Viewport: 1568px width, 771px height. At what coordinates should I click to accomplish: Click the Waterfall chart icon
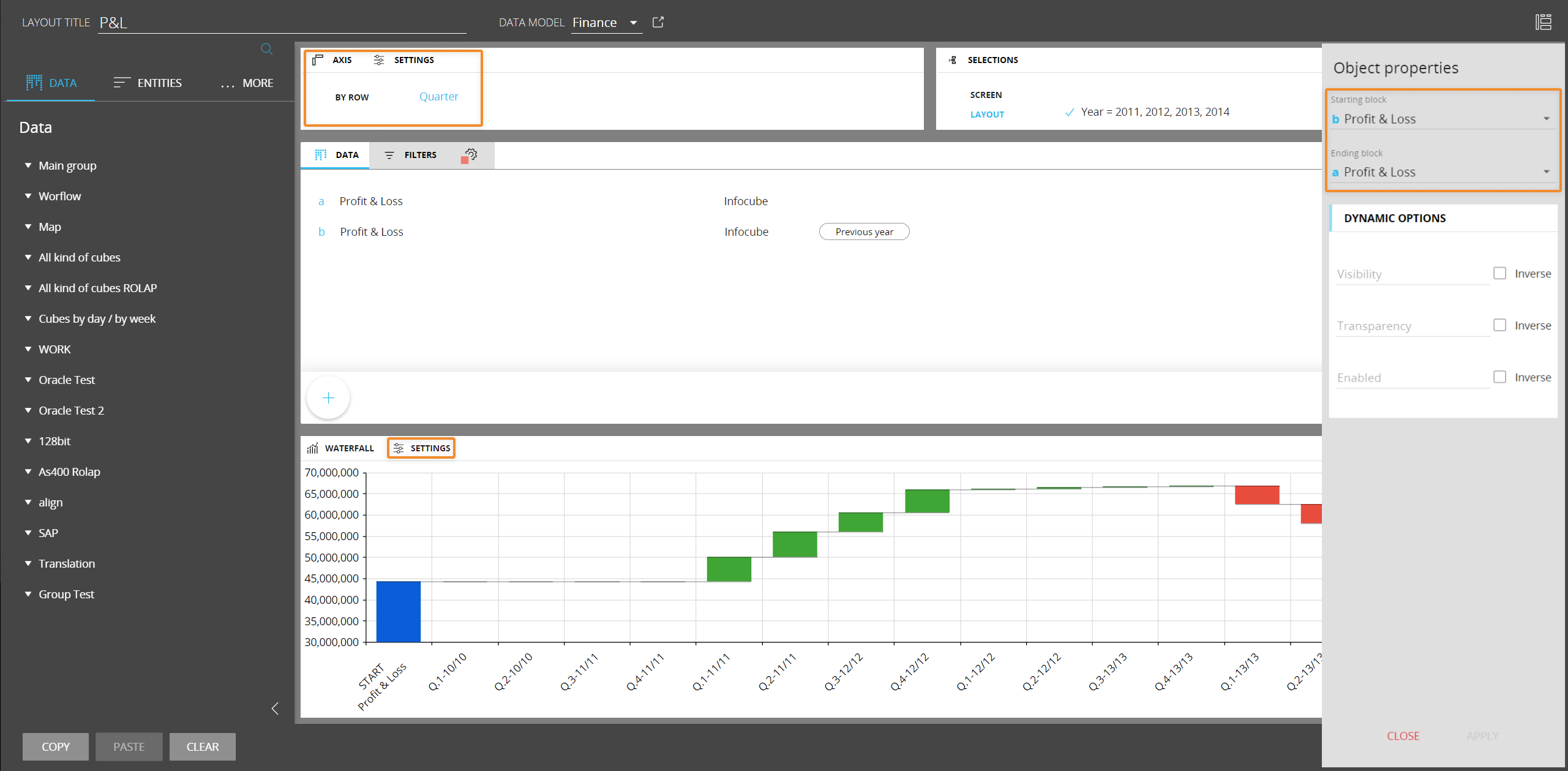pyautogui.click(x=313, y=448)
